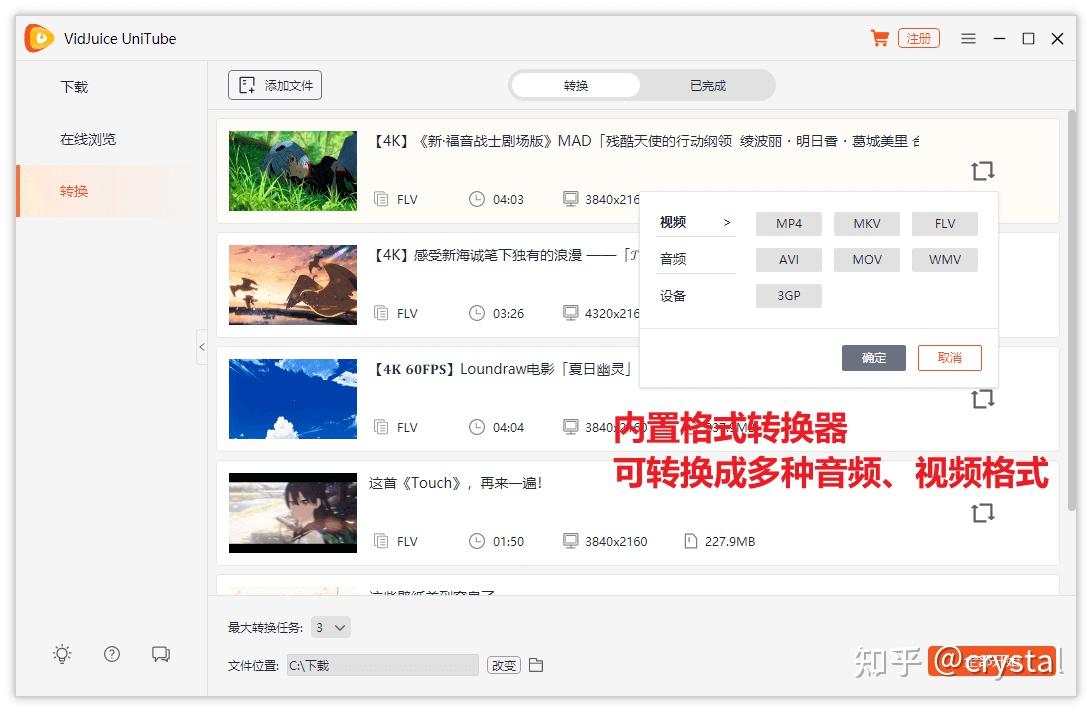Open thumbnail of 新海诚 video
Viewport: 1092px width, 712px height.
click(292, 285)
